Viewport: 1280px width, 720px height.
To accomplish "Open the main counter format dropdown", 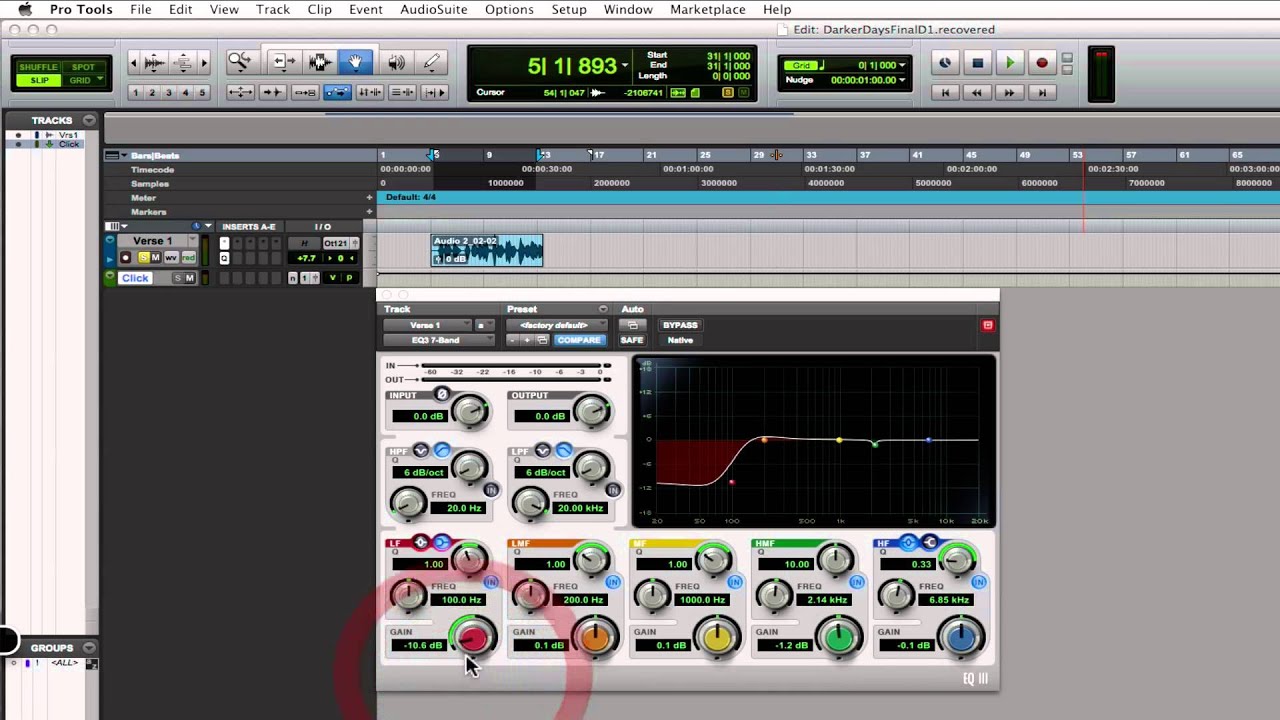I will pos(625,66).
